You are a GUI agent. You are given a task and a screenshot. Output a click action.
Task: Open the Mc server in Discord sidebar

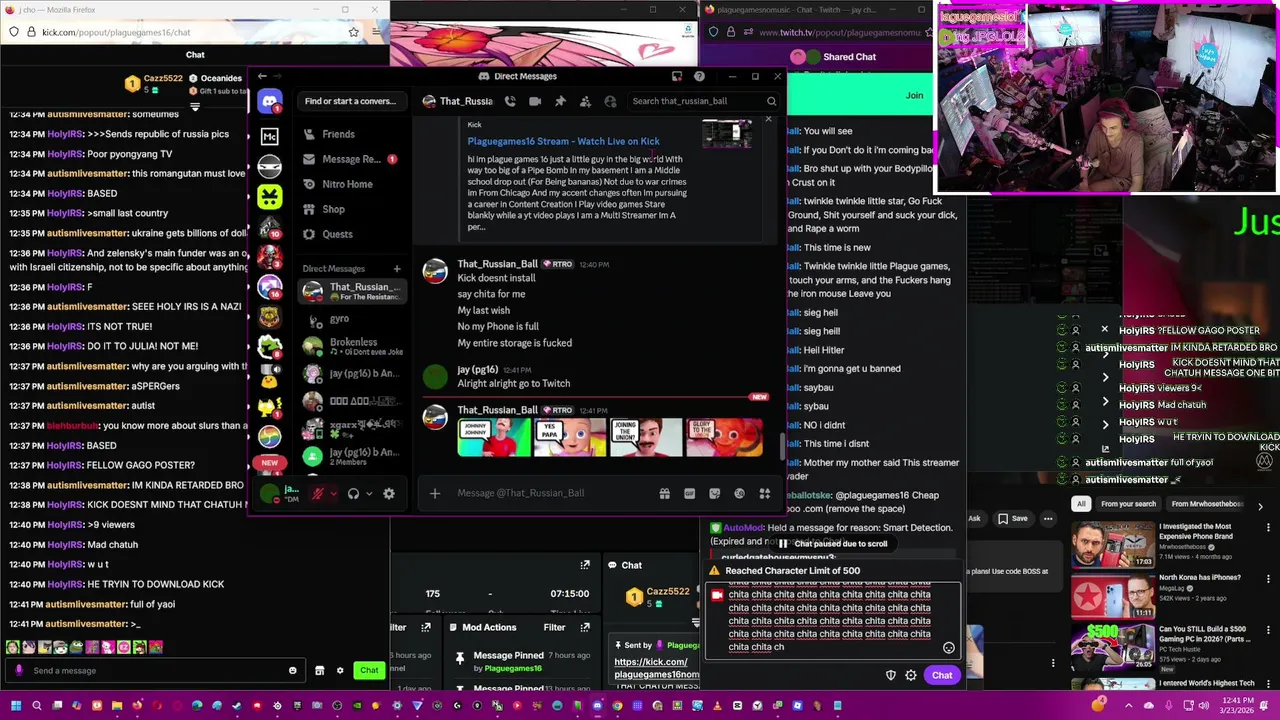coord(269,136)
